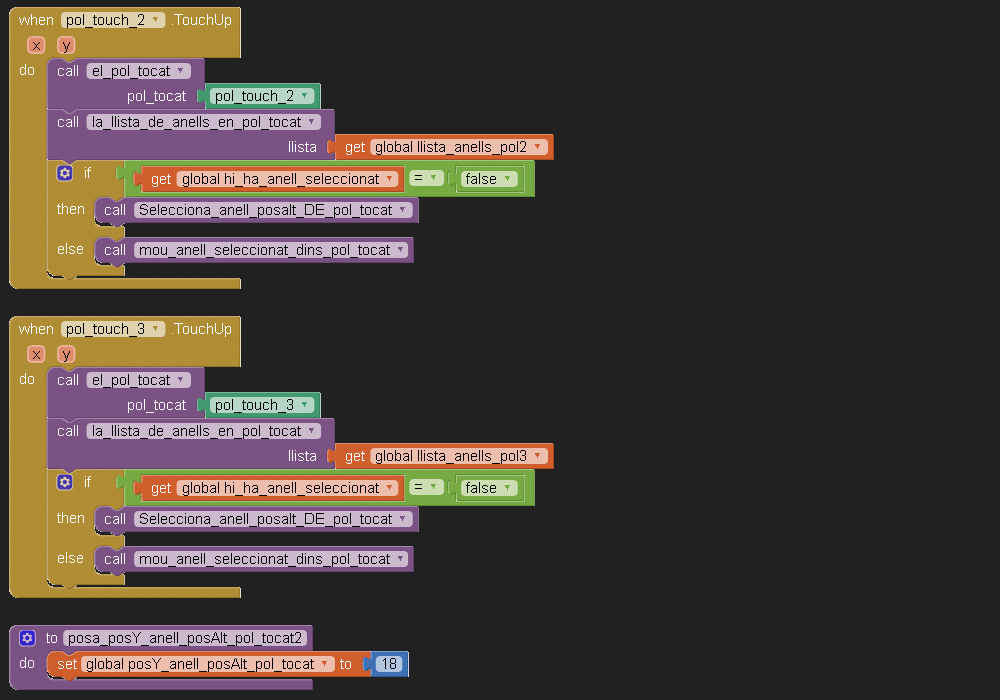Screen dimensions: 1000x700
Task: Click the procedure name posa_posY_anell_posAlt_pol_tocat2
Action: click(187, 638)
